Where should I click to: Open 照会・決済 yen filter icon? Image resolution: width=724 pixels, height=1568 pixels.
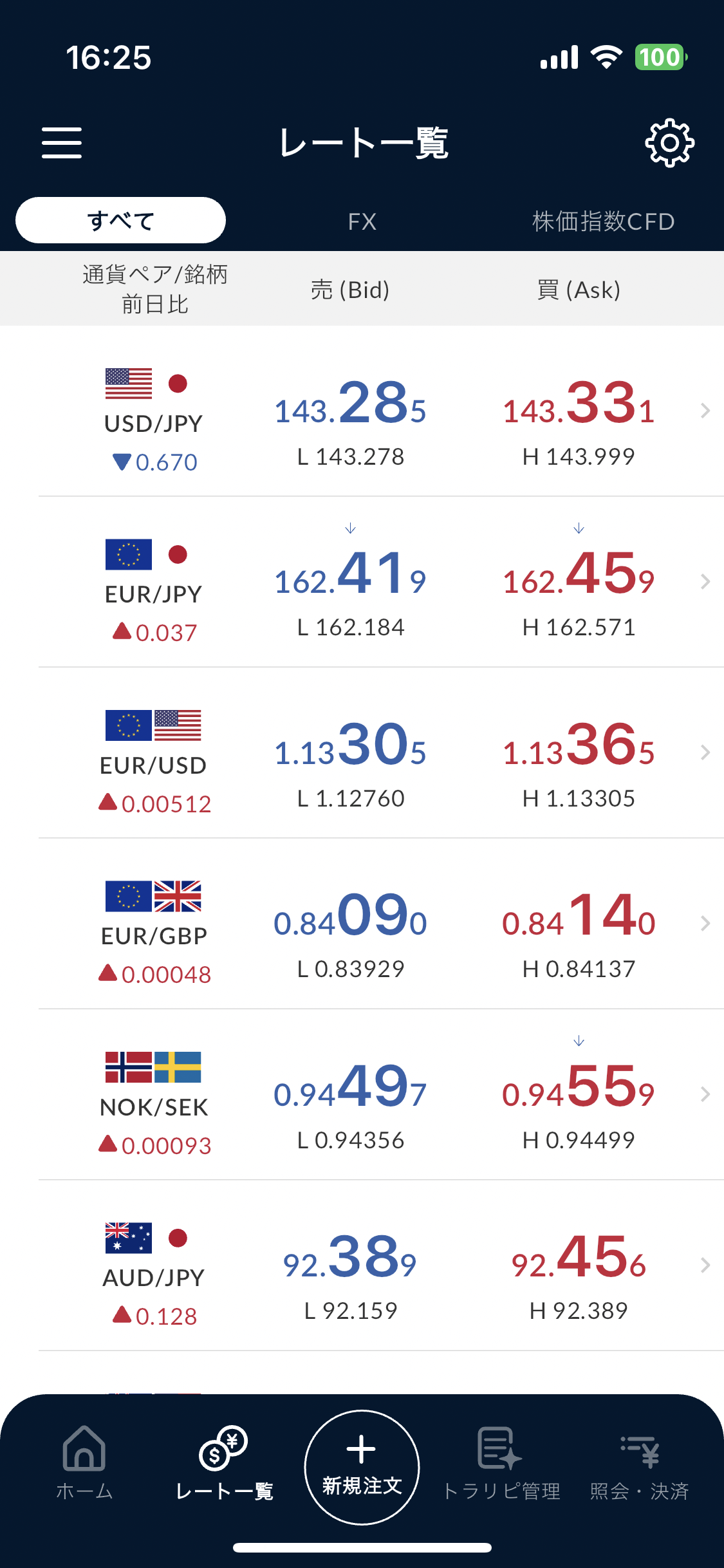pos(640,1450)
